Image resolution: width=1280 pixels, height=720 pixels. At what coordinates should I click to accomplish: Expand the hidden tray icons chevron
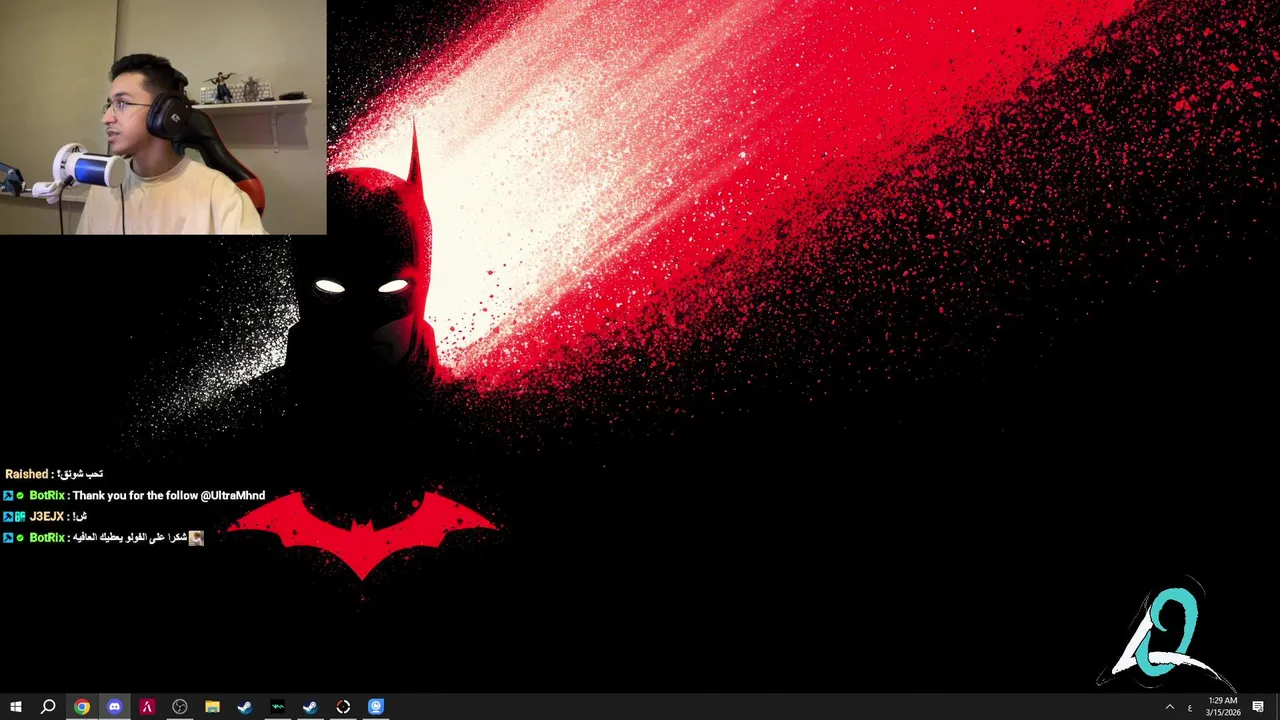1169,707
